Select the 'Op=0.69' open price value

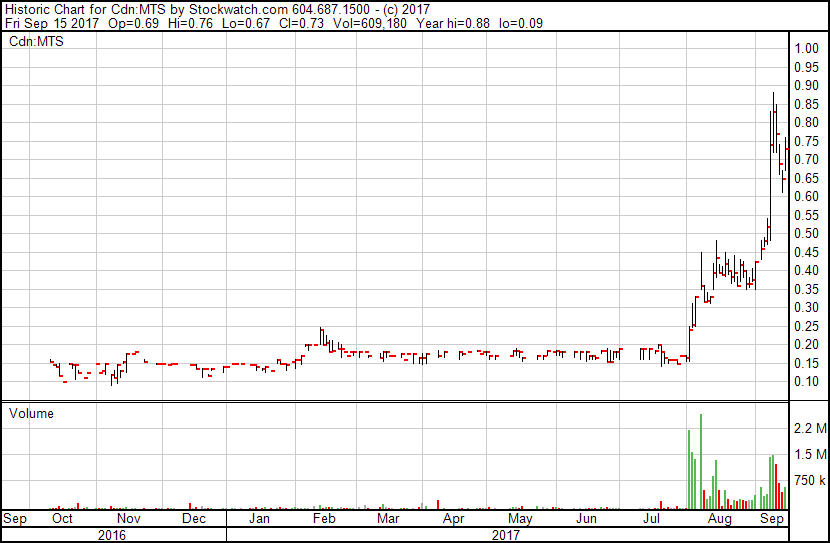click(133, 23)
